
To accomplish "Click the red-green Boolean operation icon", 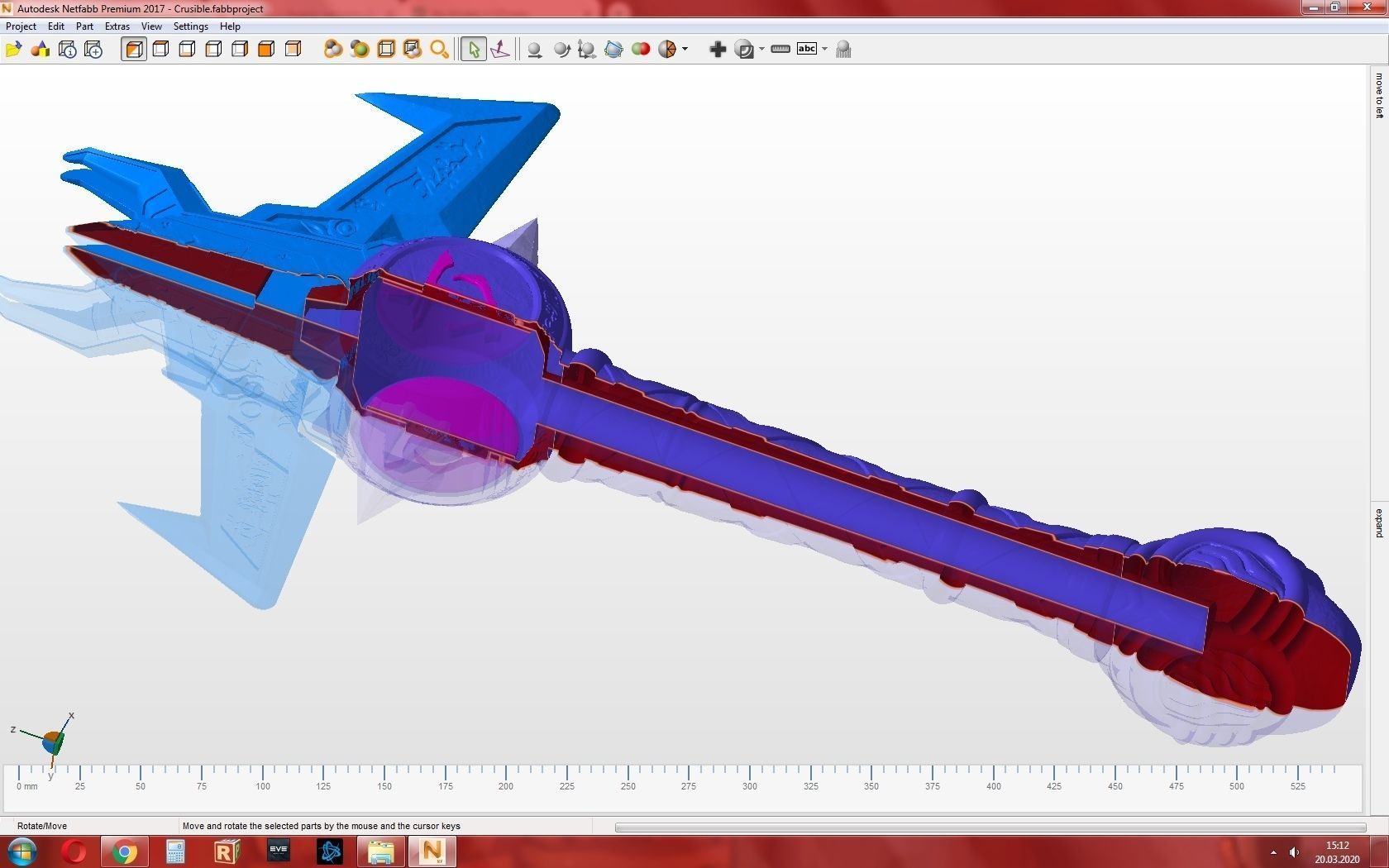I will coord(640,50).
